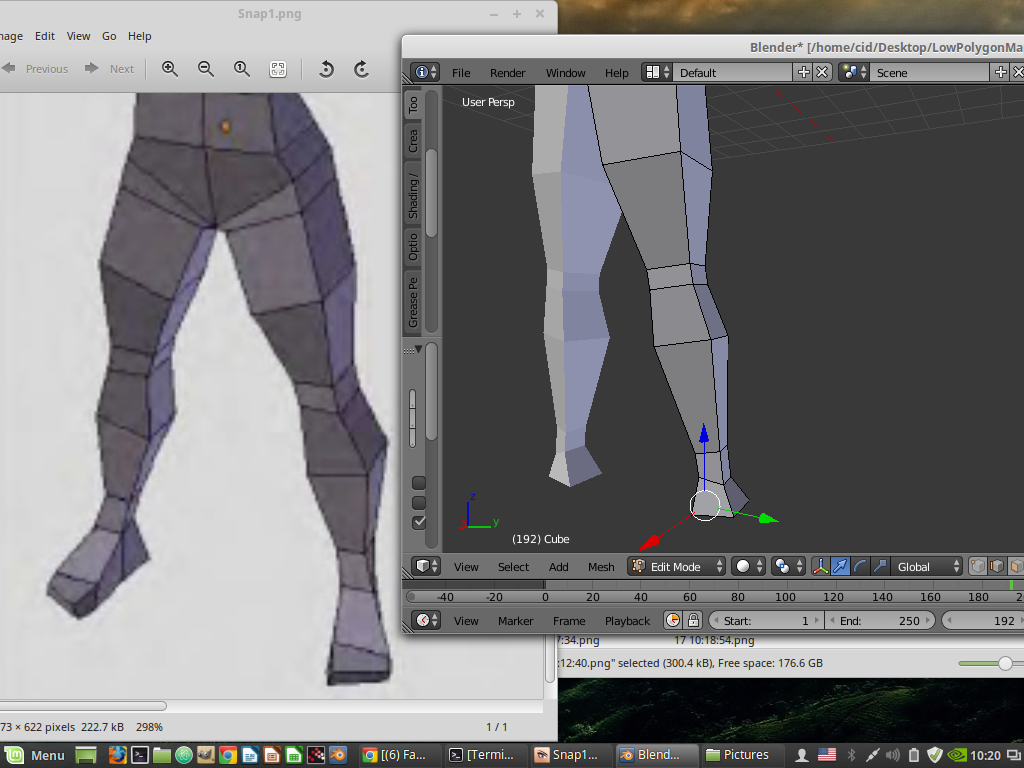Click the tool shelf upper scrollbar
The width and height of the screenshot is (1024, 768).
coord(431,193)
